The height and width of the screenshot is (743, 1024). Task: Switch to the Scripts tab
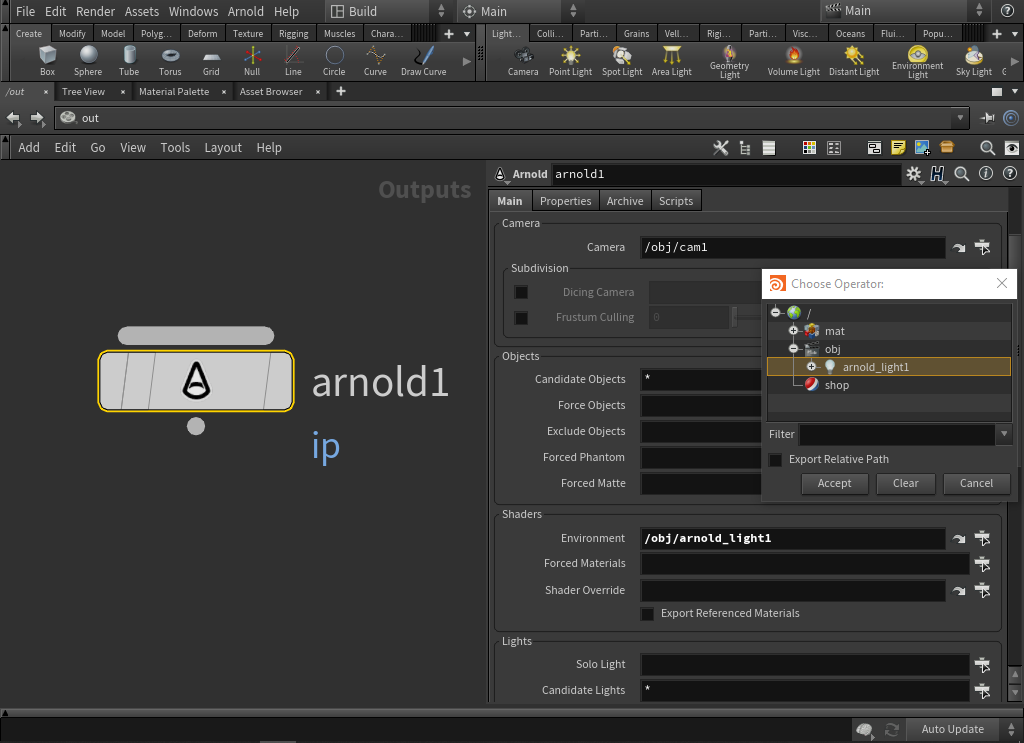point(676,201)
